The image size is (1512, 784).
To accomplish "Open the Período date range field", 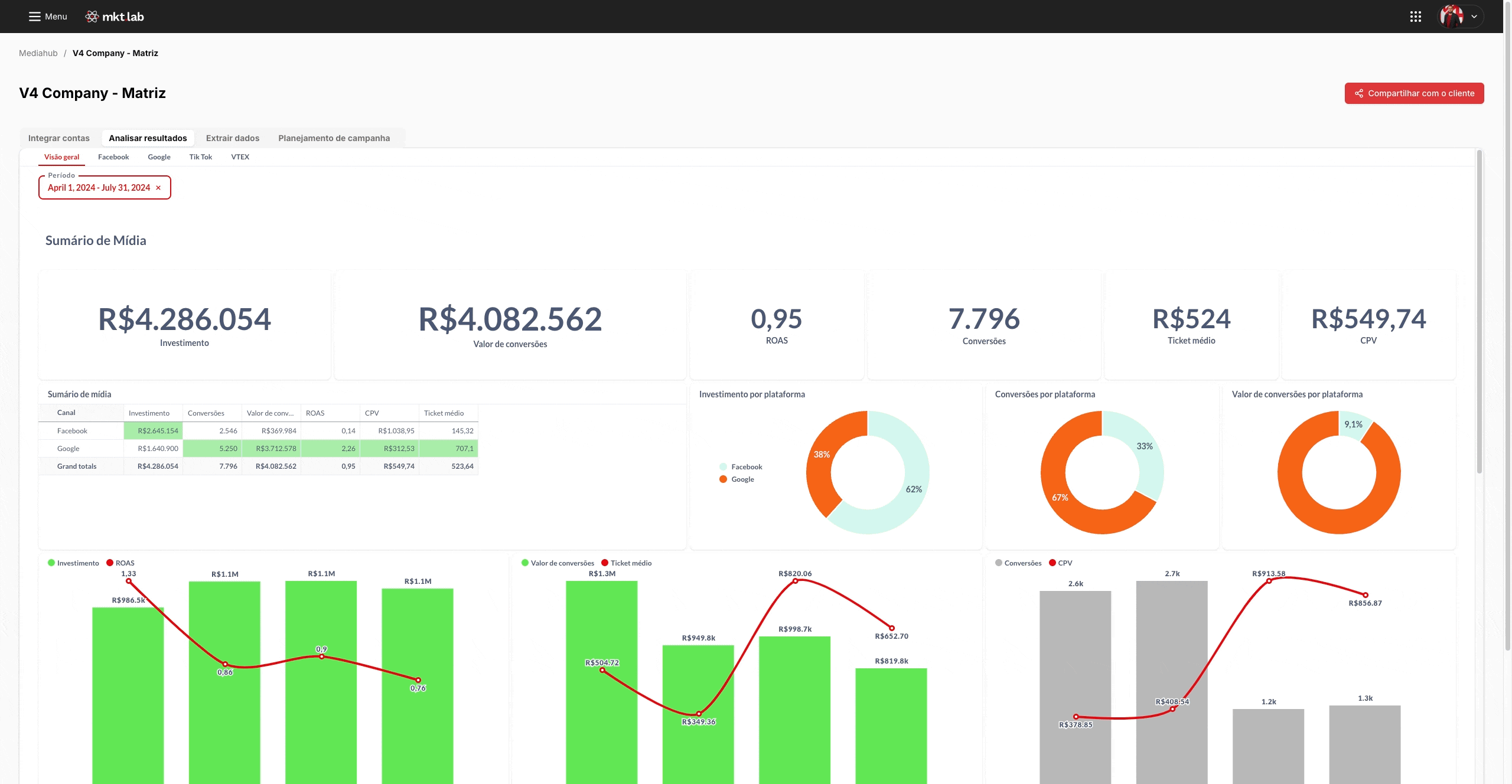I will 105,187.
